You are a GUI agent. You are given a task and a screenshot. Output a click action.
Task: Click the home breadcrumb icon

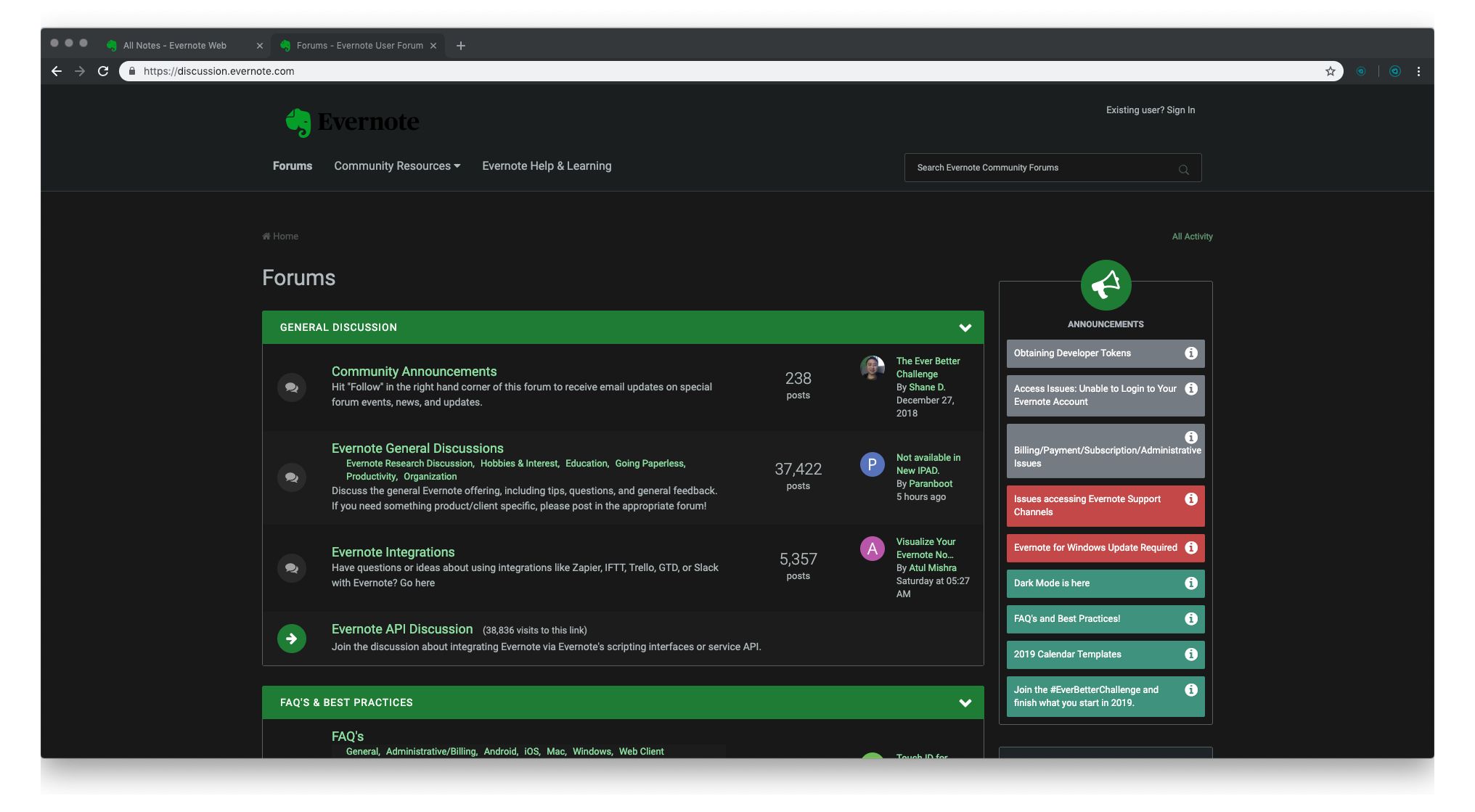266,237
